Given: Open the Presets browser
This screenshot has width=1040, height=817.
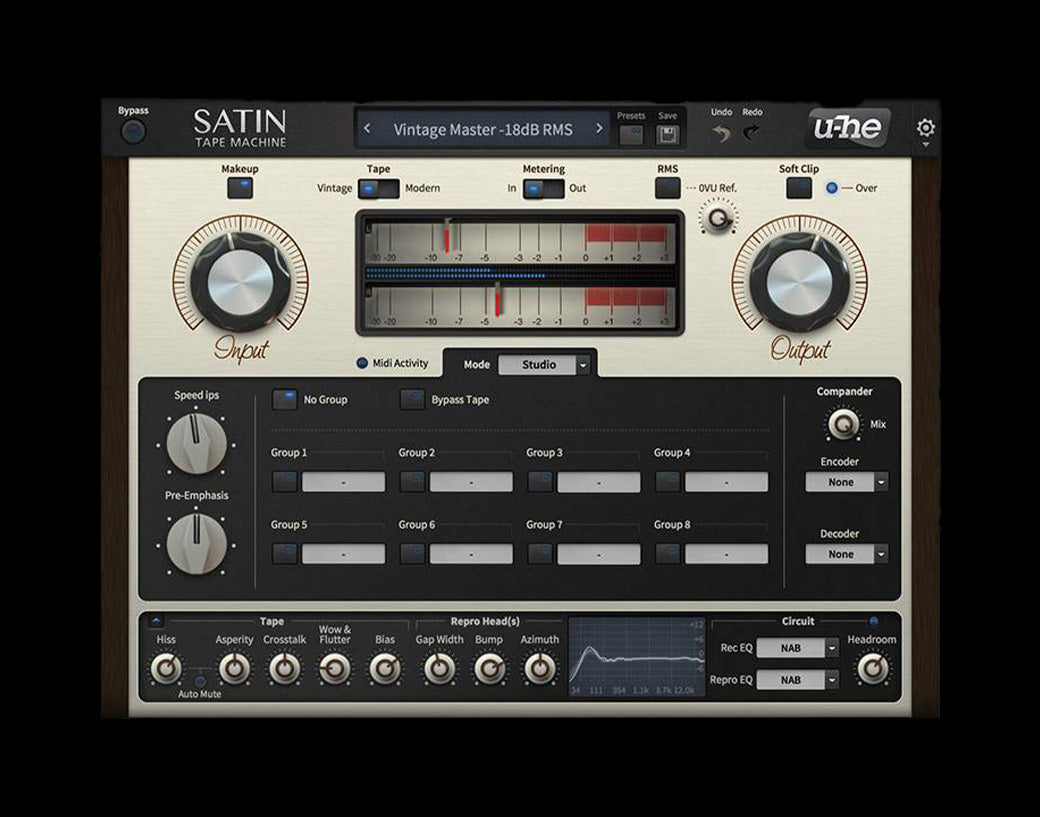Looking at the screenshot, I should (631, 135).
